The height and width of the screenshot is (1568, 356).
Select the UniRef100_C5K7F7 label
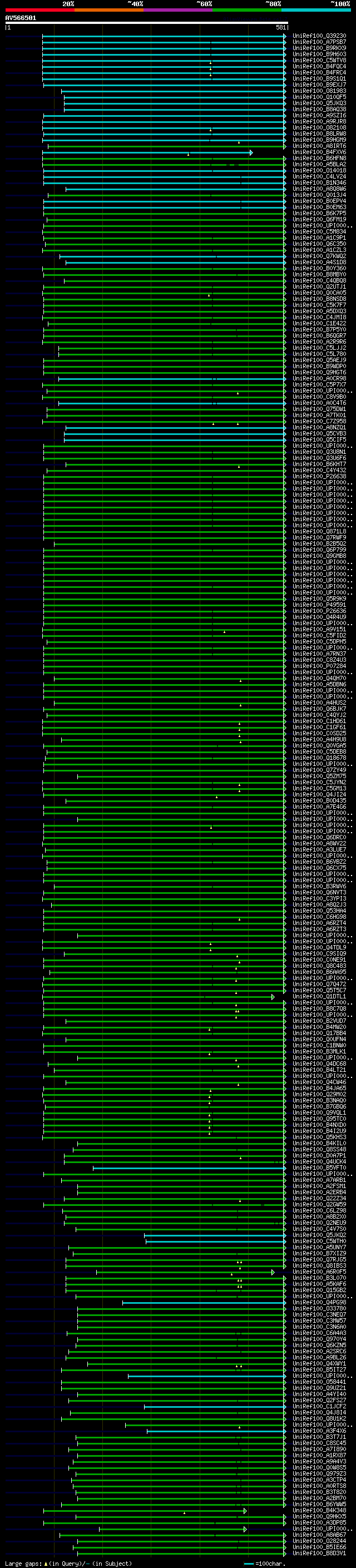click(x=319, y=305)
